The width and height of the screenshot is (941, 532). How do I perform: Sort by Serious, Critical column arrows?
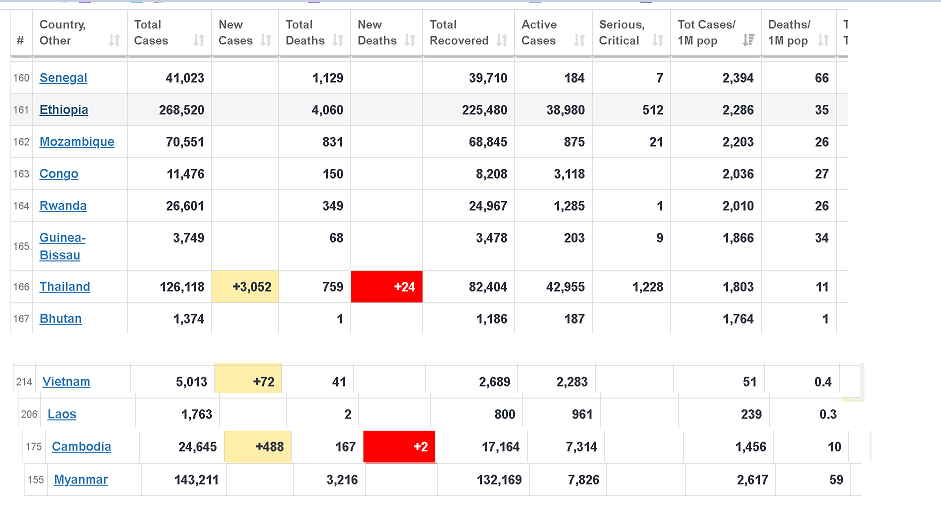(658, 40)
